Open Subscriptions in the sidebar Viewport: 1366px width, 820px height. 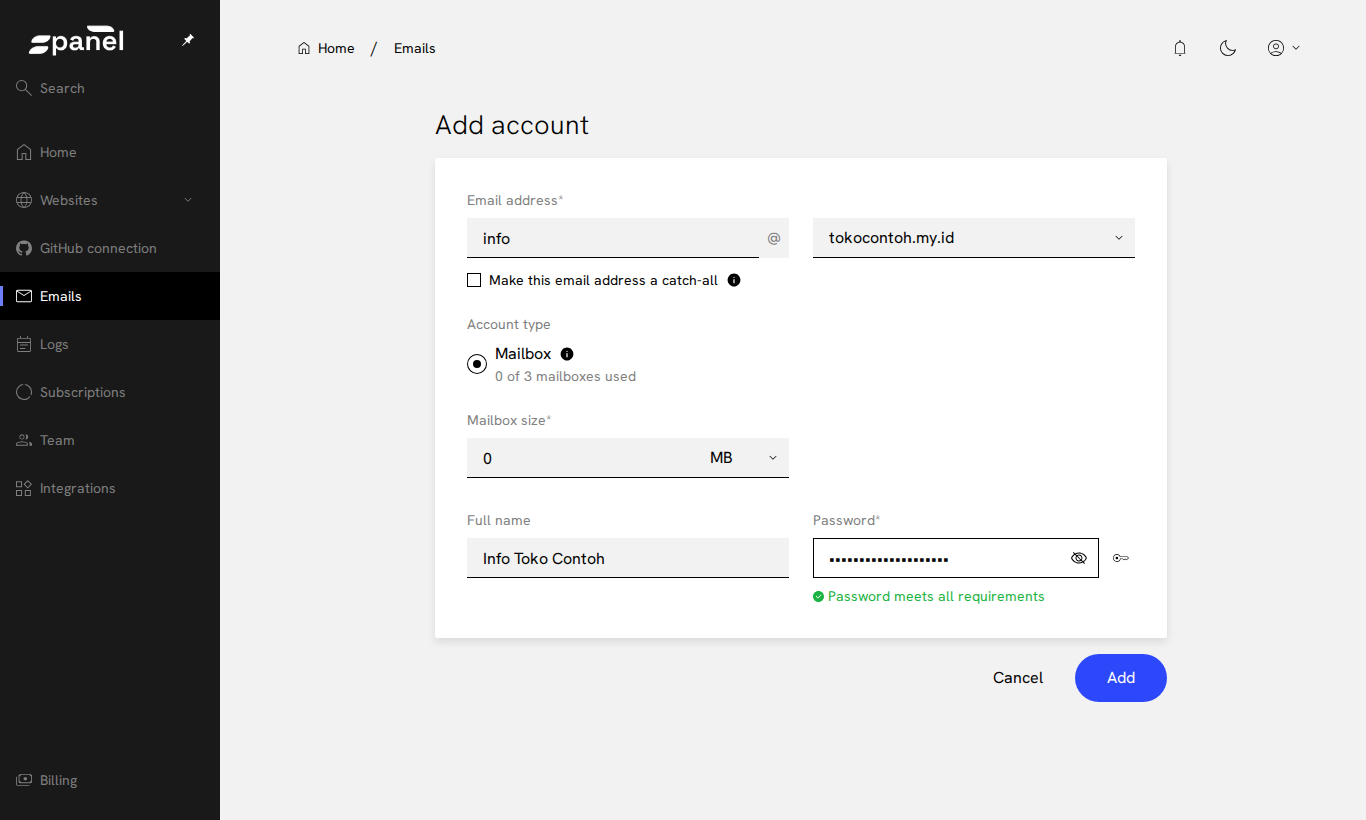tap(110, 392)
